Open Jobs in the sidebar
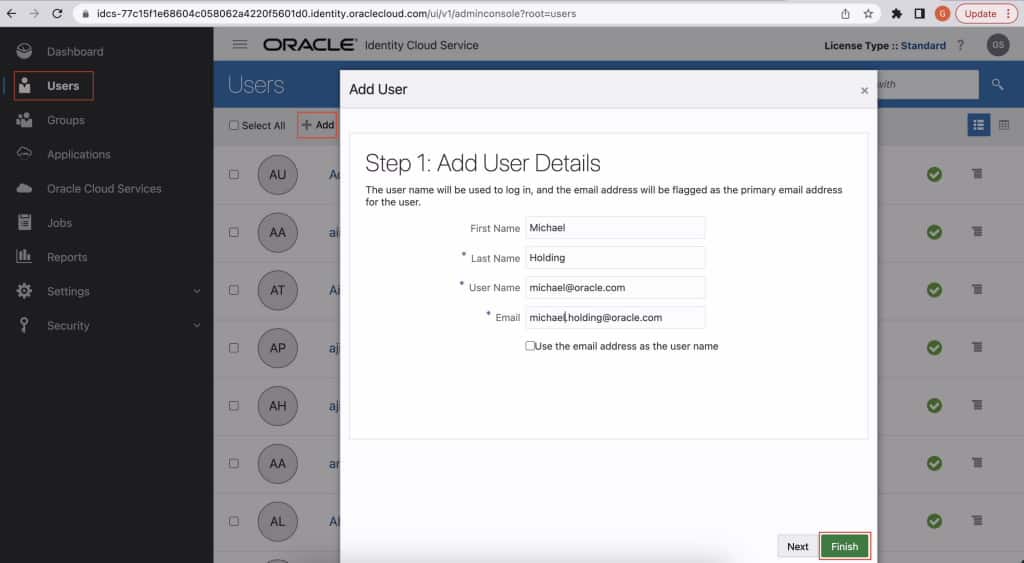1024x563 pixels. (59, 223)
